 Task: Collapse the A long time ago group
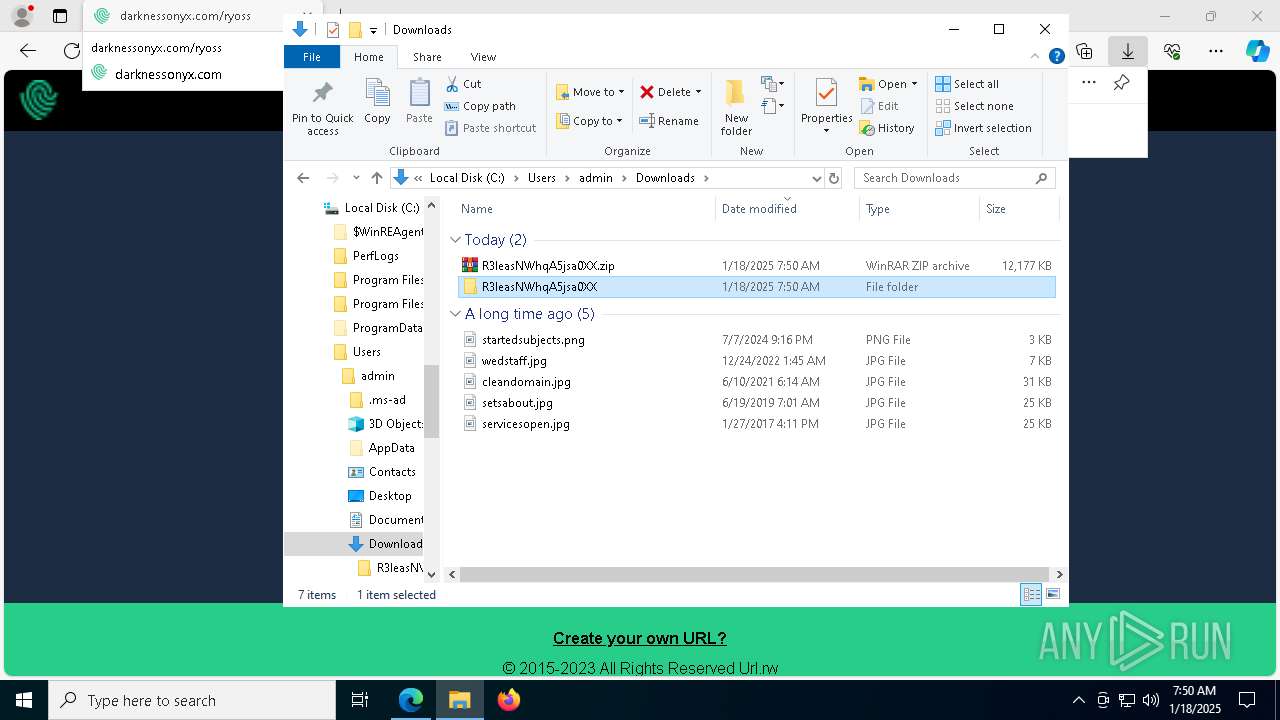455,314
